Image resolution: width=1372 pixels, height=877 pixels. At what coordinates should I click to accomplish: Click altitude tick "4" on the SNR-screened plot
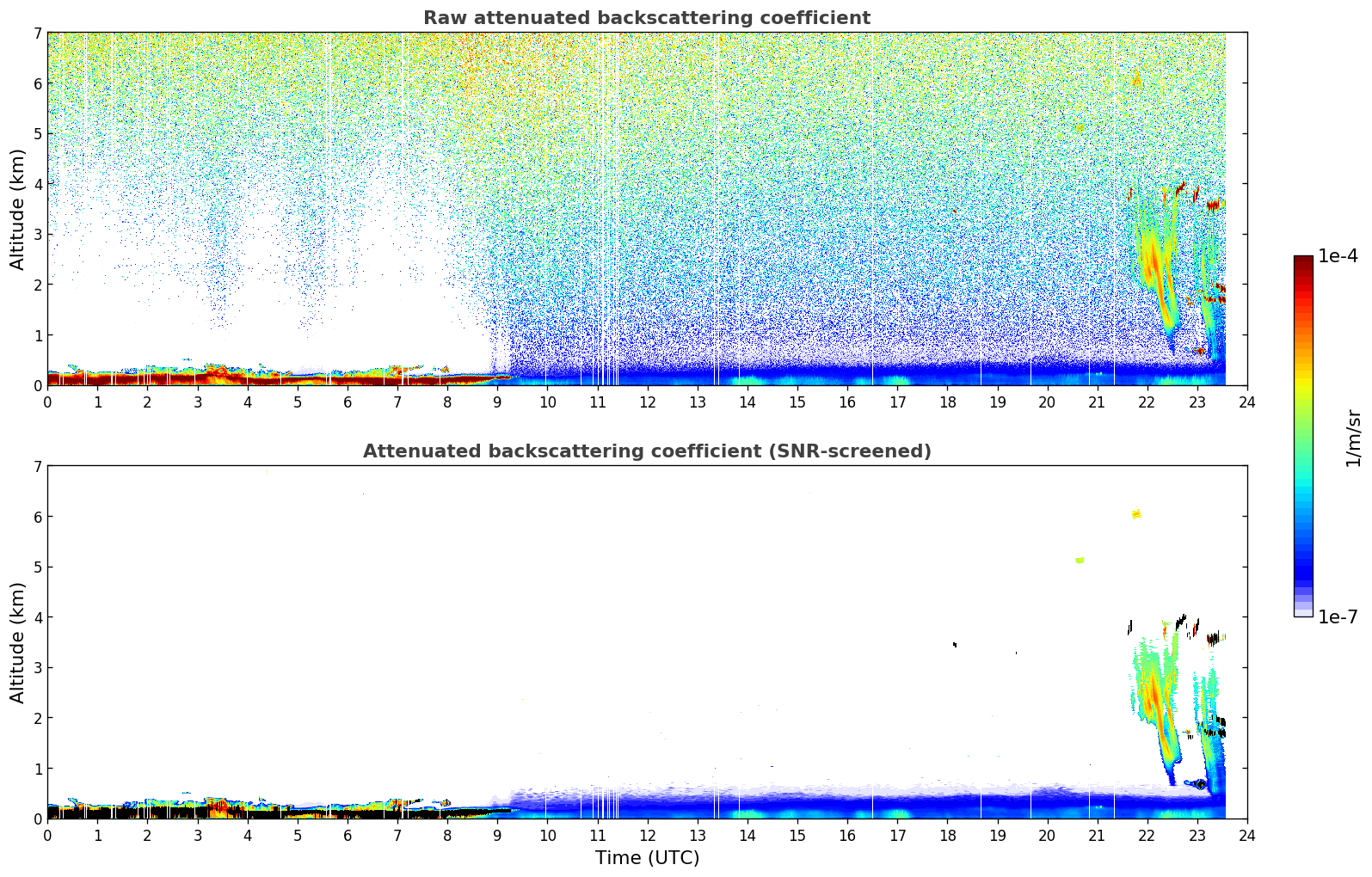point(37,617)
